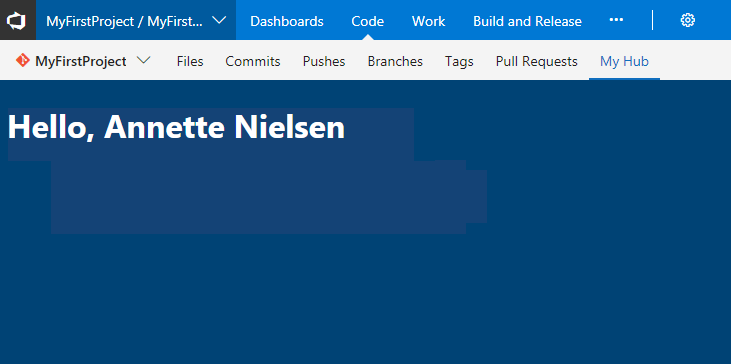View the Pushes tab

pyautogui.click(x=324, y=62)
